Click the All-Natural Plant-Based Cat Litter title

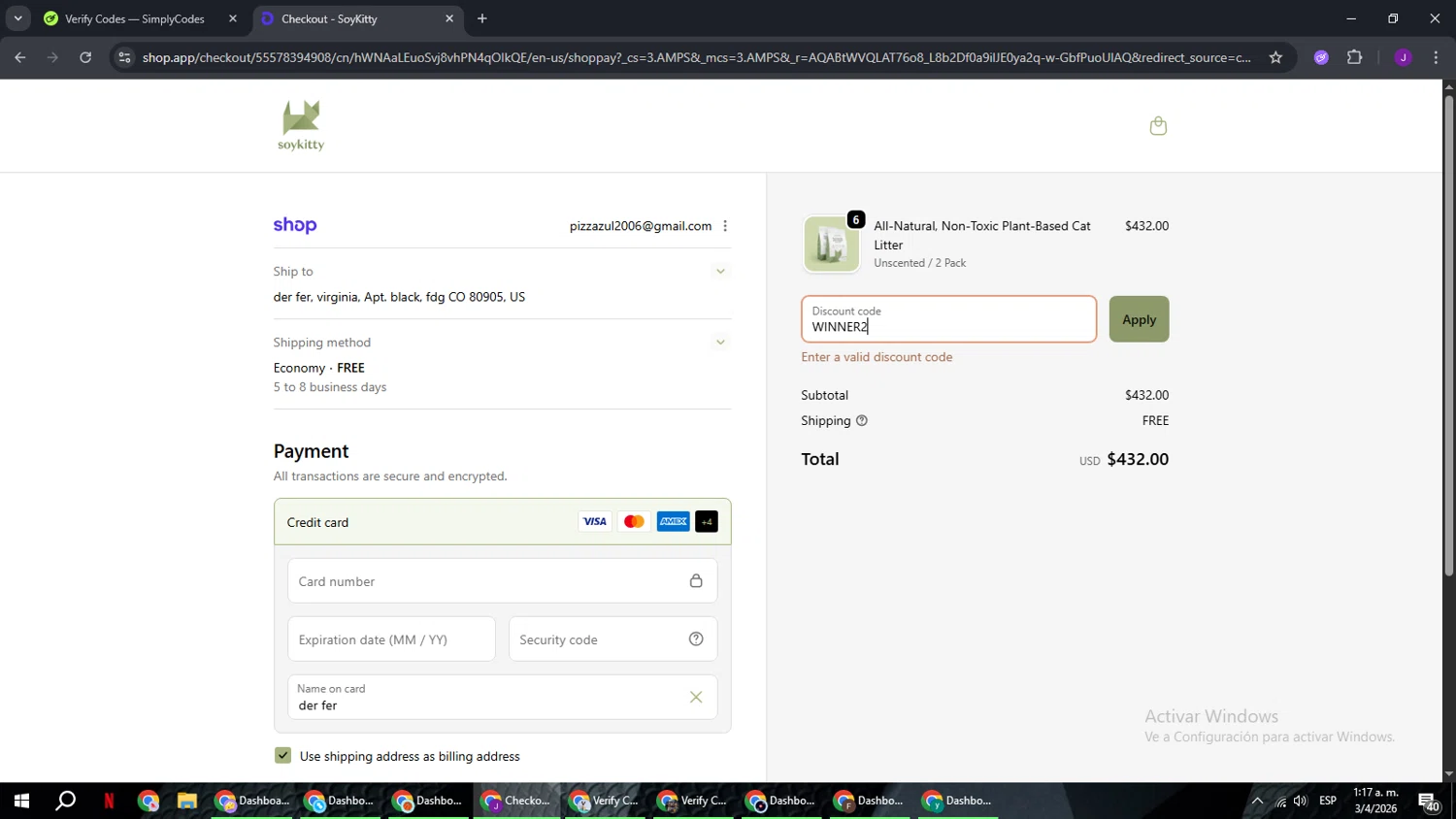pos(982,235)
